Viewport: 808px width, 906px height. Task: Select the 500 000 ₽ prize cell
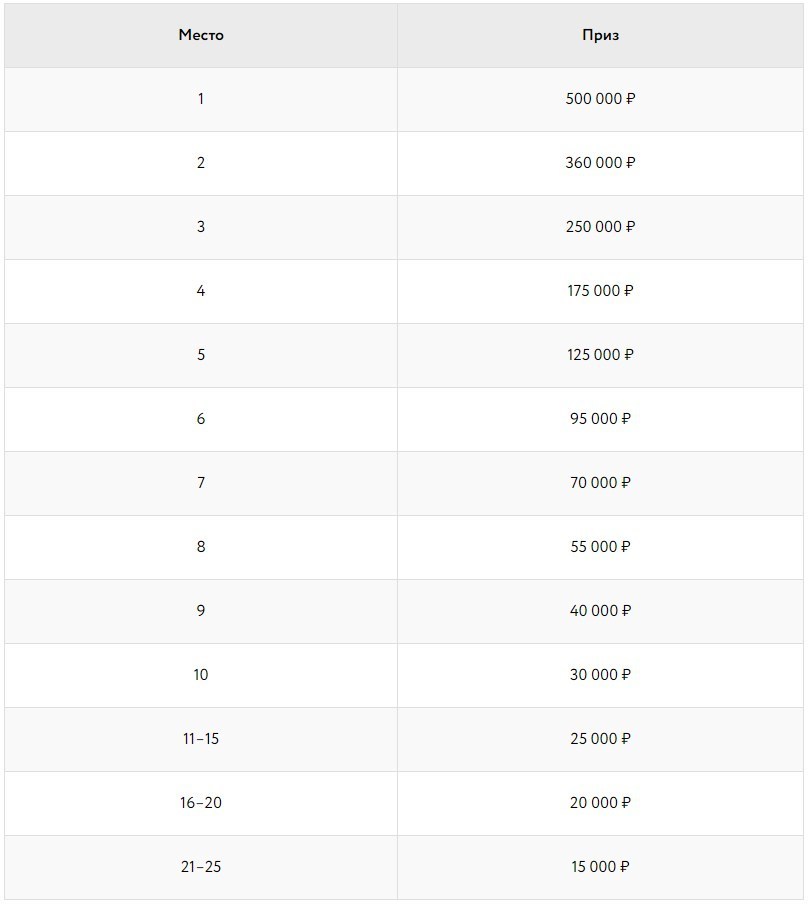pyautogui.click(x=600, y=99)
